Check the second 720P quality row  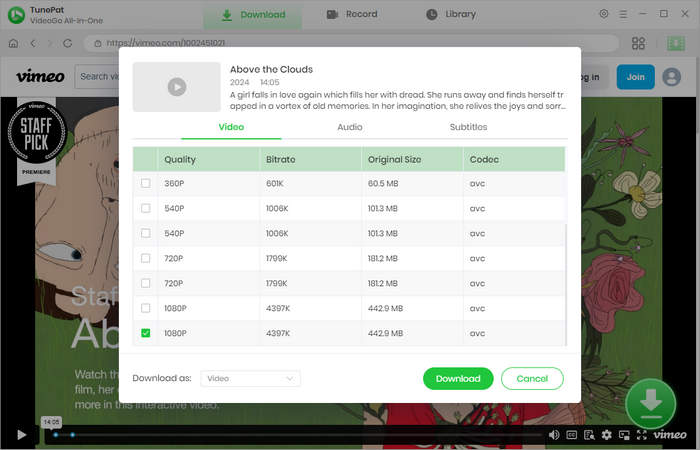pos(146,283)
